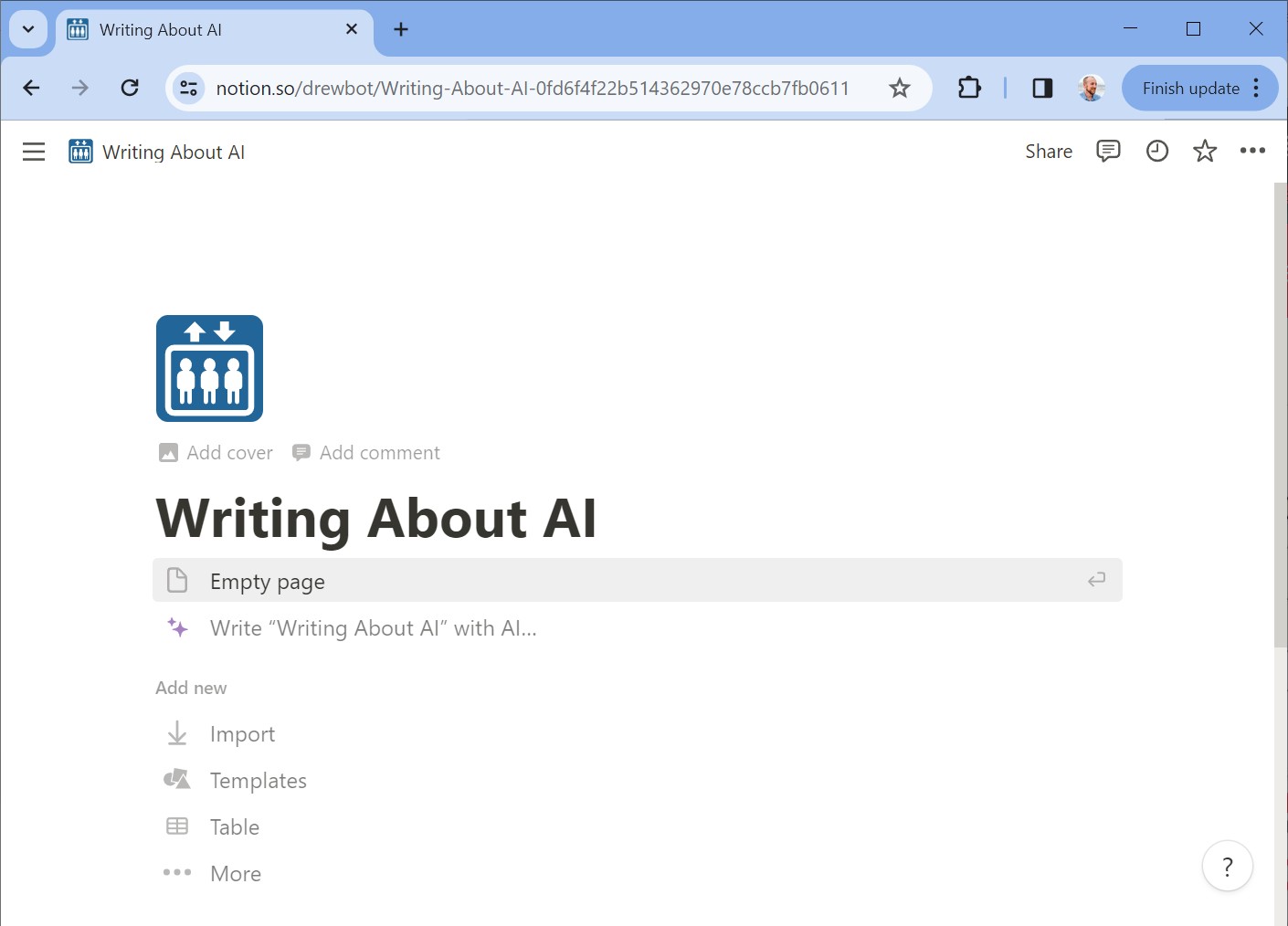Open browser extensions via the puzzle icon
1288x926 pixels.
[x=968, y=88]
